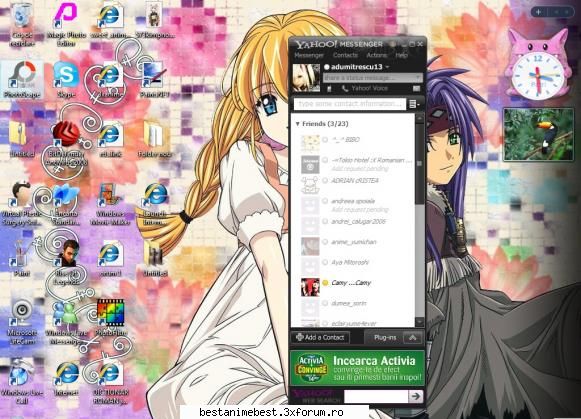Open Microsoft LifeCam shortcut
Viewport: 581px width, 419px height.
[x=22, y=322]
